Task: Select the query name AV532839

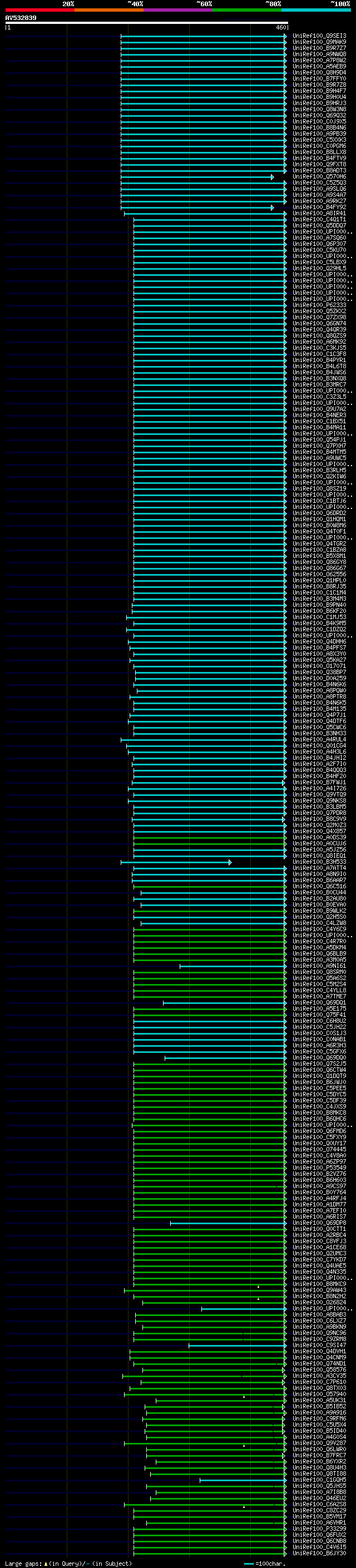Action: [21, 18]
